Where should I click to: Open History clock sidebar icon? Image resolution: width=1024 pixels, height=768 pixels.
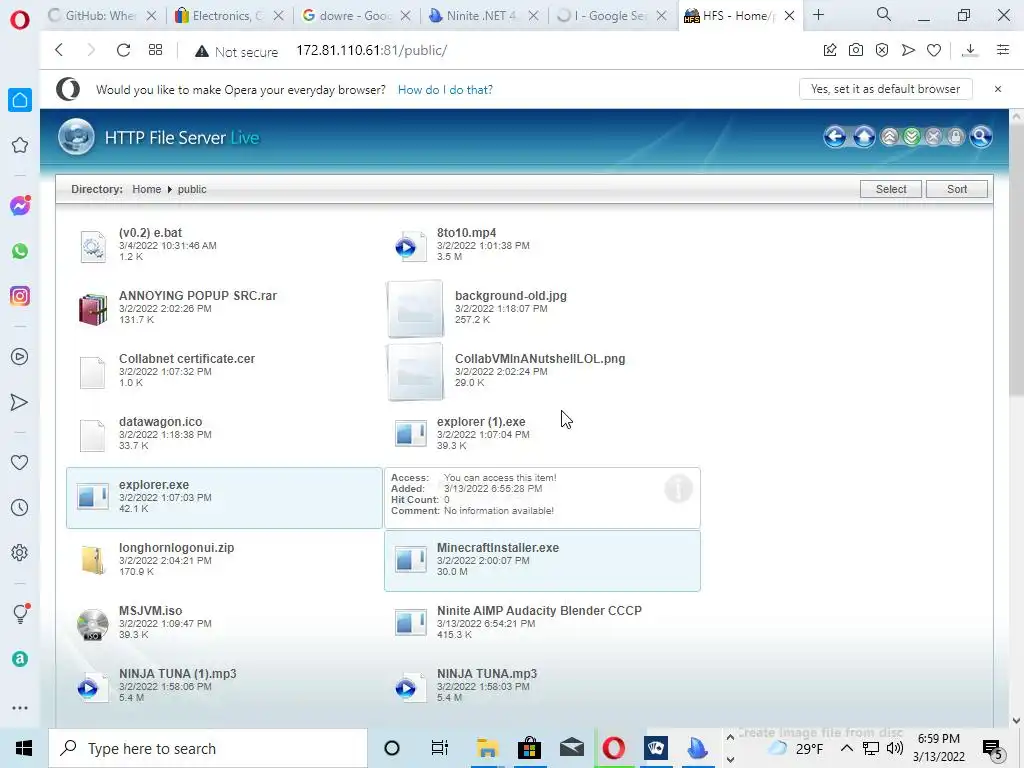pos(20,507)
